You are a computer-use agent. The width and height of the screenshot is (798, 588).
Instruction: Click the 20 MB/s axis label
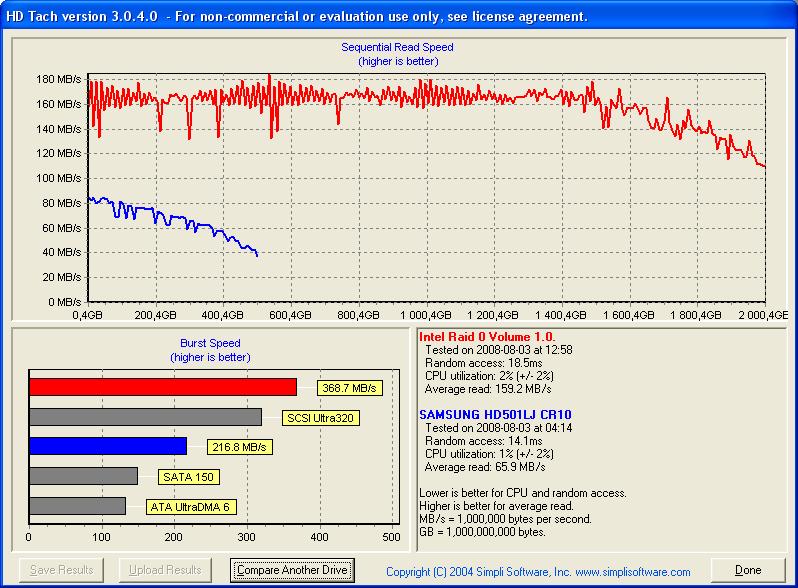(x=62, y=277)
